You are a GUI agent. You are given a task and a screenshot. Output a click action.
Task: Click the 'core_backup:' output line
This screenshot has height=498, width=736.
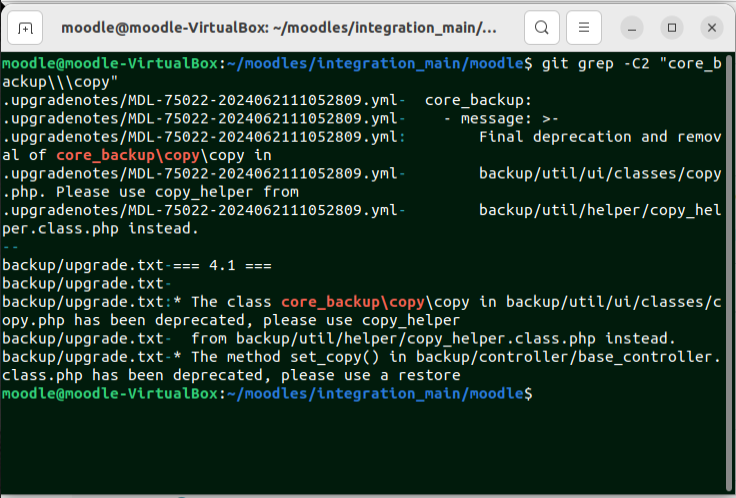pos(478,100)
